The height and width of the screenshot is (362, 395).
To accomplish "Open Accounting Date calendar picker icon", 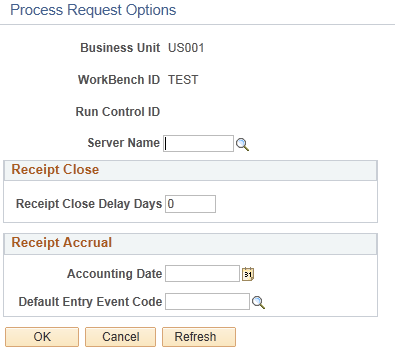I will [248, 274].
